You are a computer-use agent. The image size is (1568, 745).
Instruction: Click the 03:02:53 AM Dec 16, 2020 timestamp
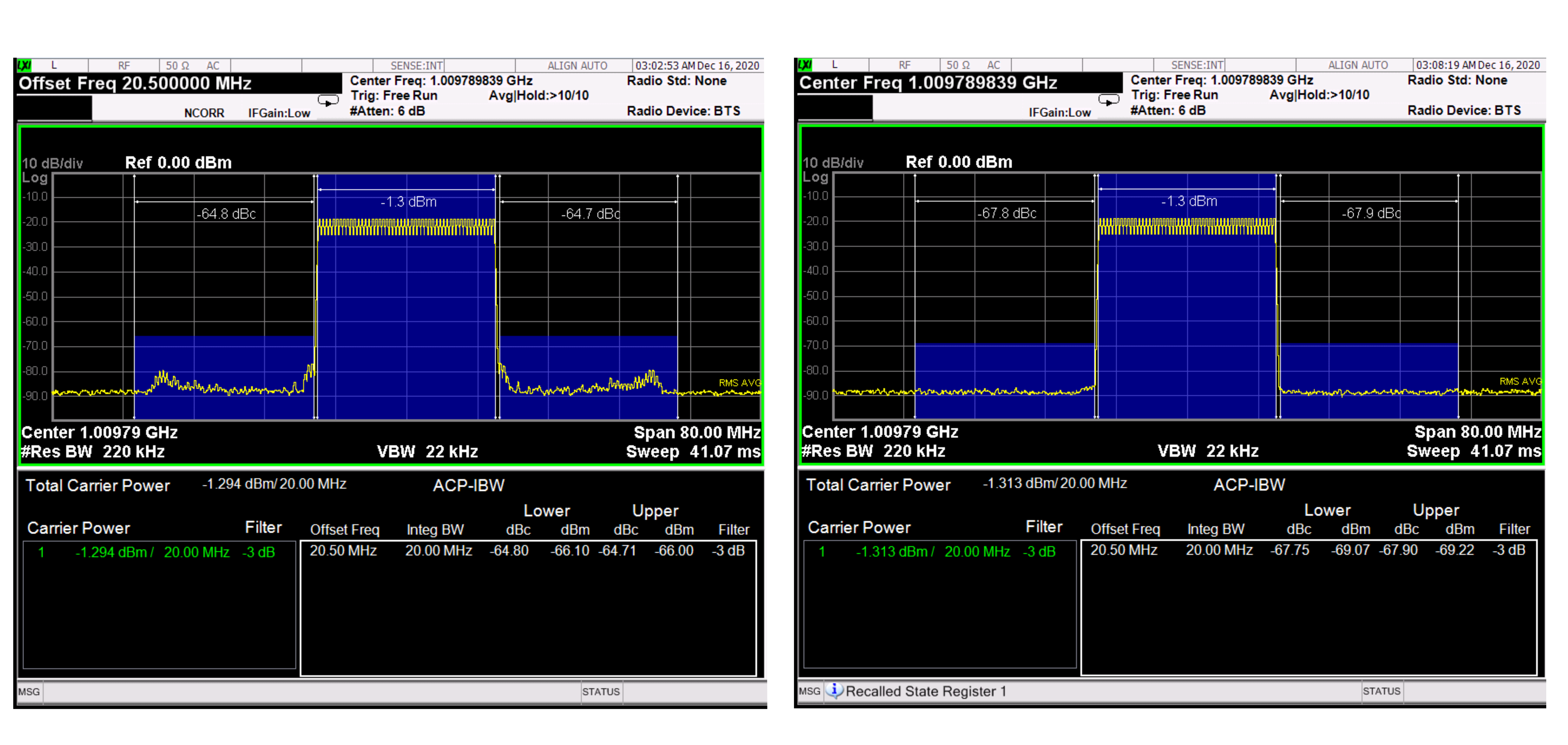697,66
